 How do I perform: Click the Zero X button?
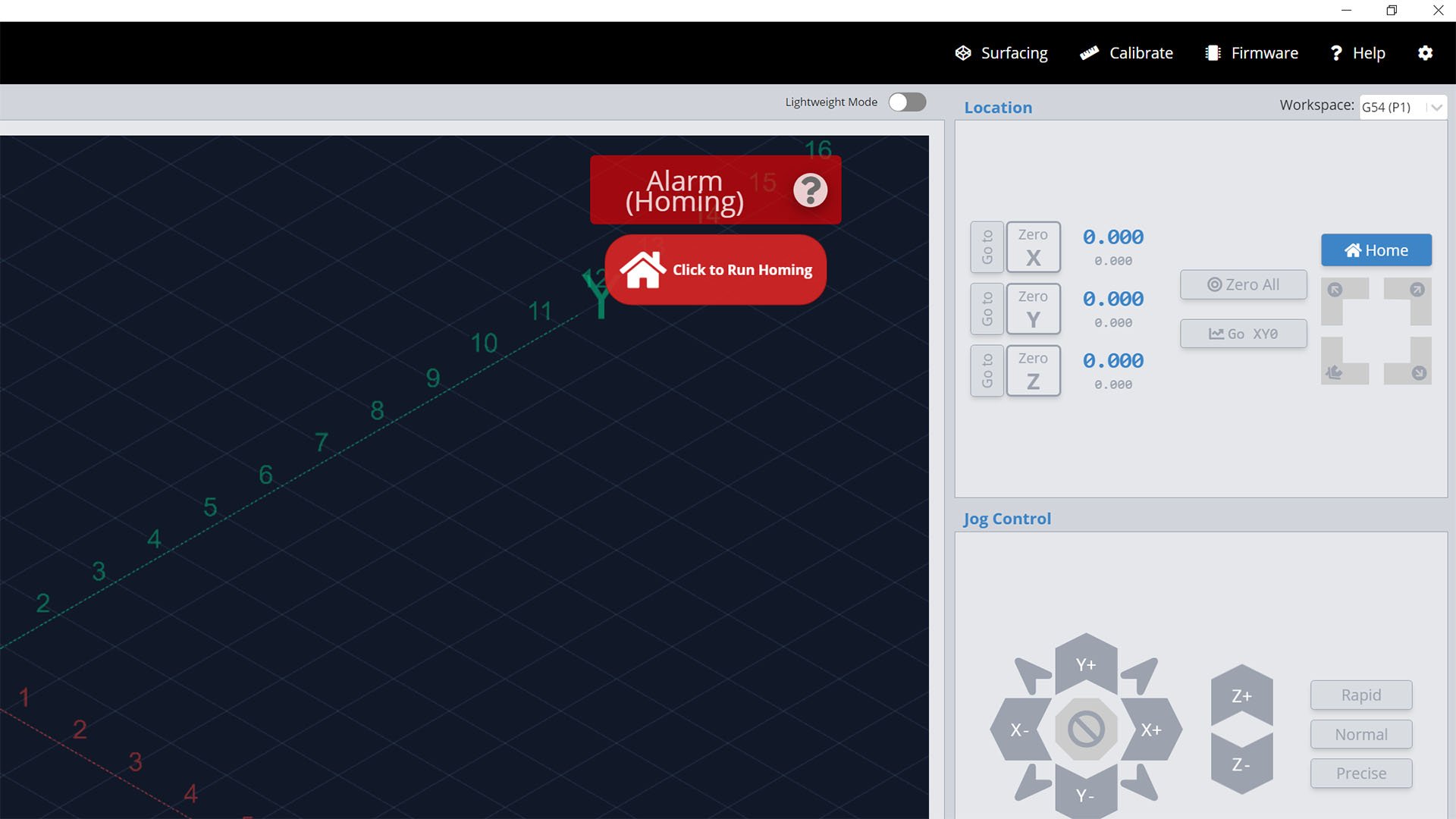pyautogui.click(x=1033, y=247)
